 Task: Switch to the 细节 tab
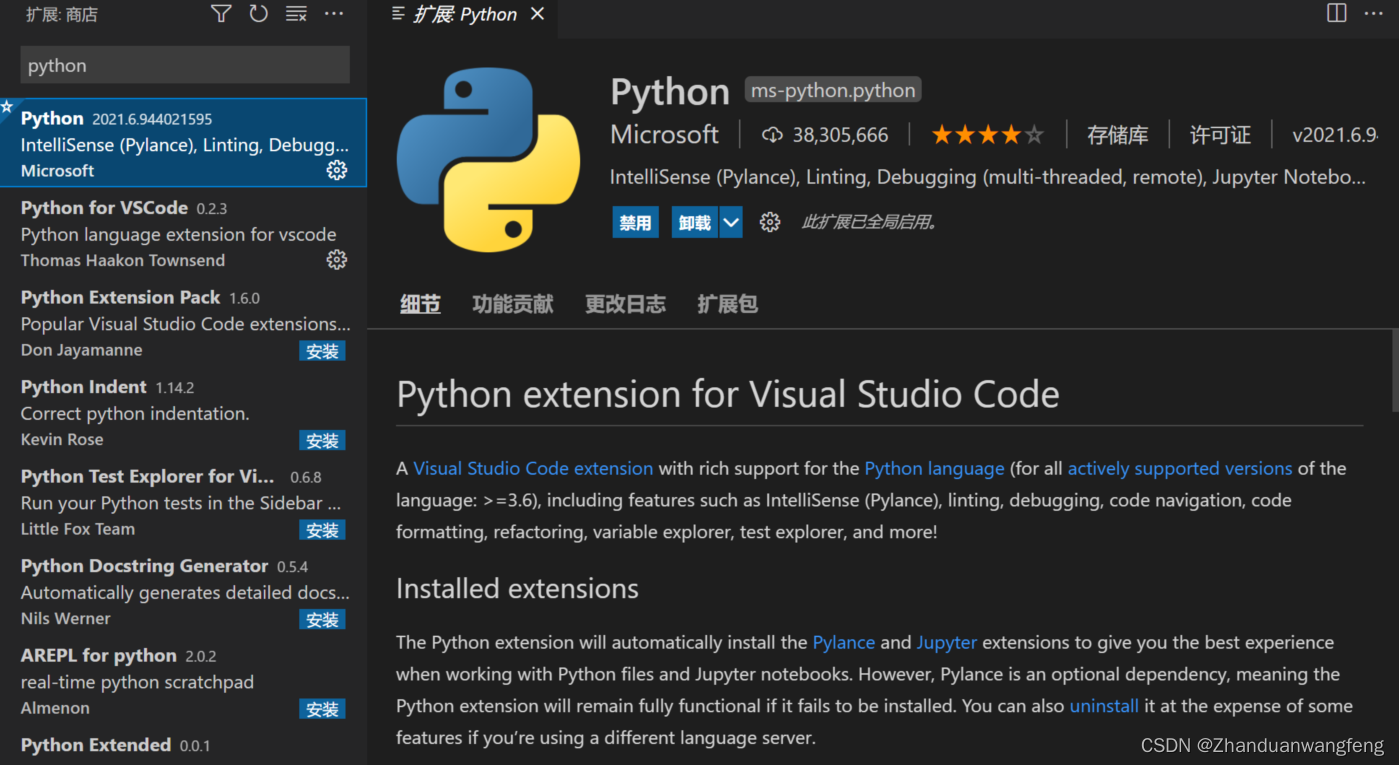[420, 304]
